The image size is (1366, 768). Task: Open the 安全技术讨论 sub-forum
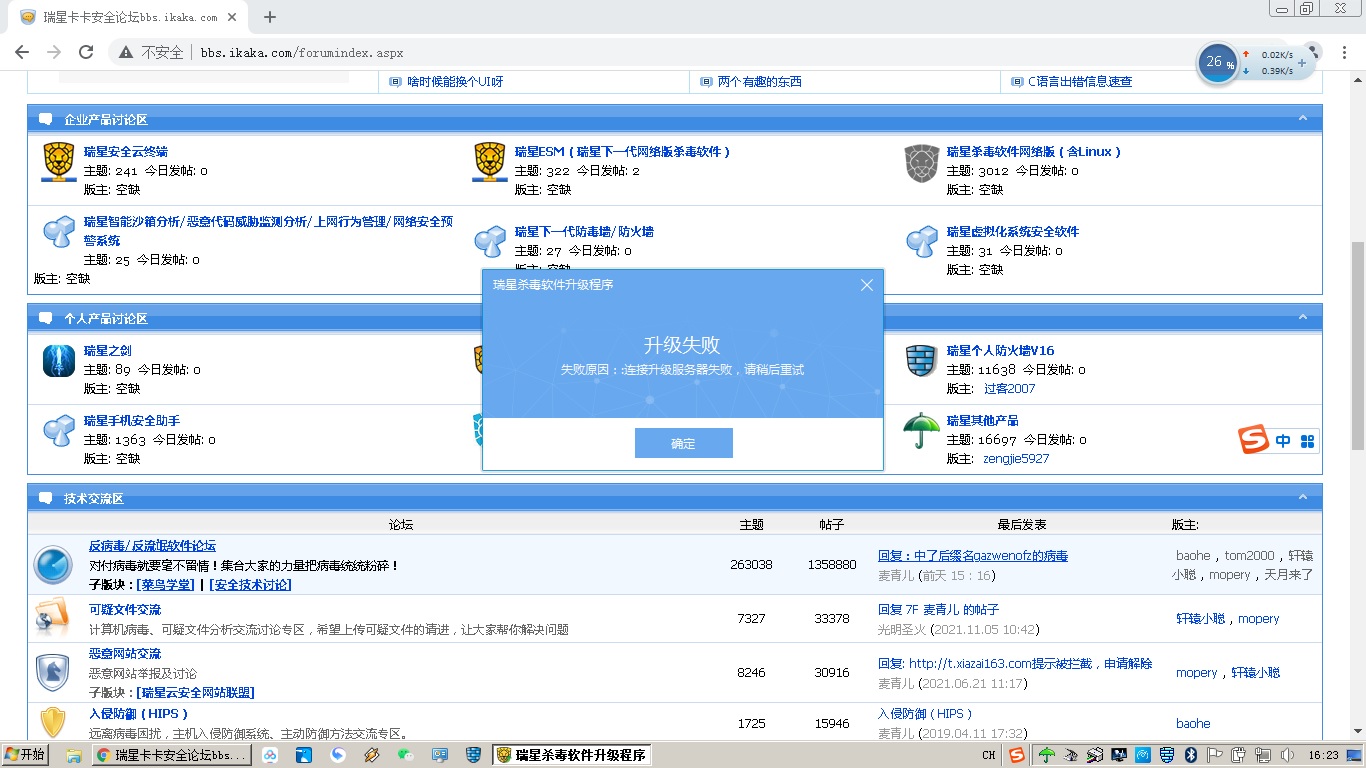point(250,585)
